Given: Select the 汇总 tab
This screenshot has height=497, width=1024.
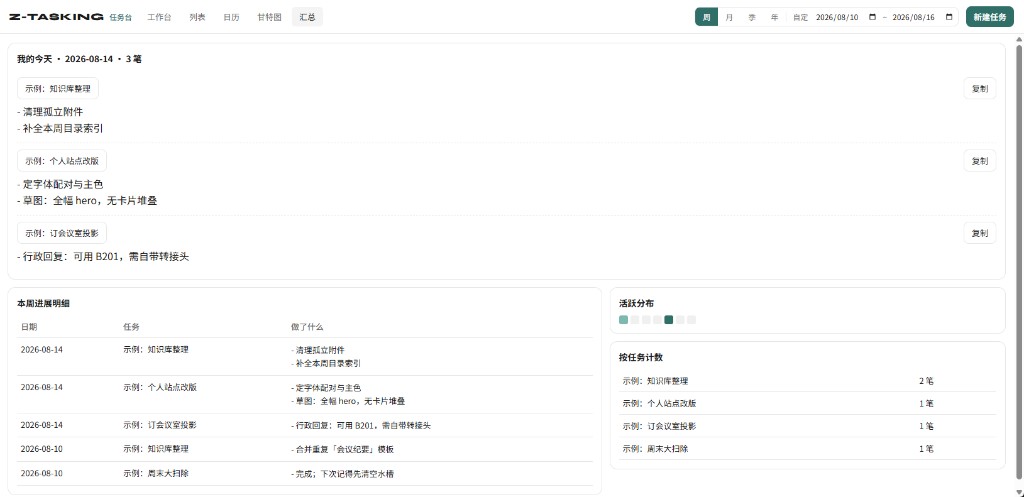Looking at the screenshot, I should pos(307,17).
